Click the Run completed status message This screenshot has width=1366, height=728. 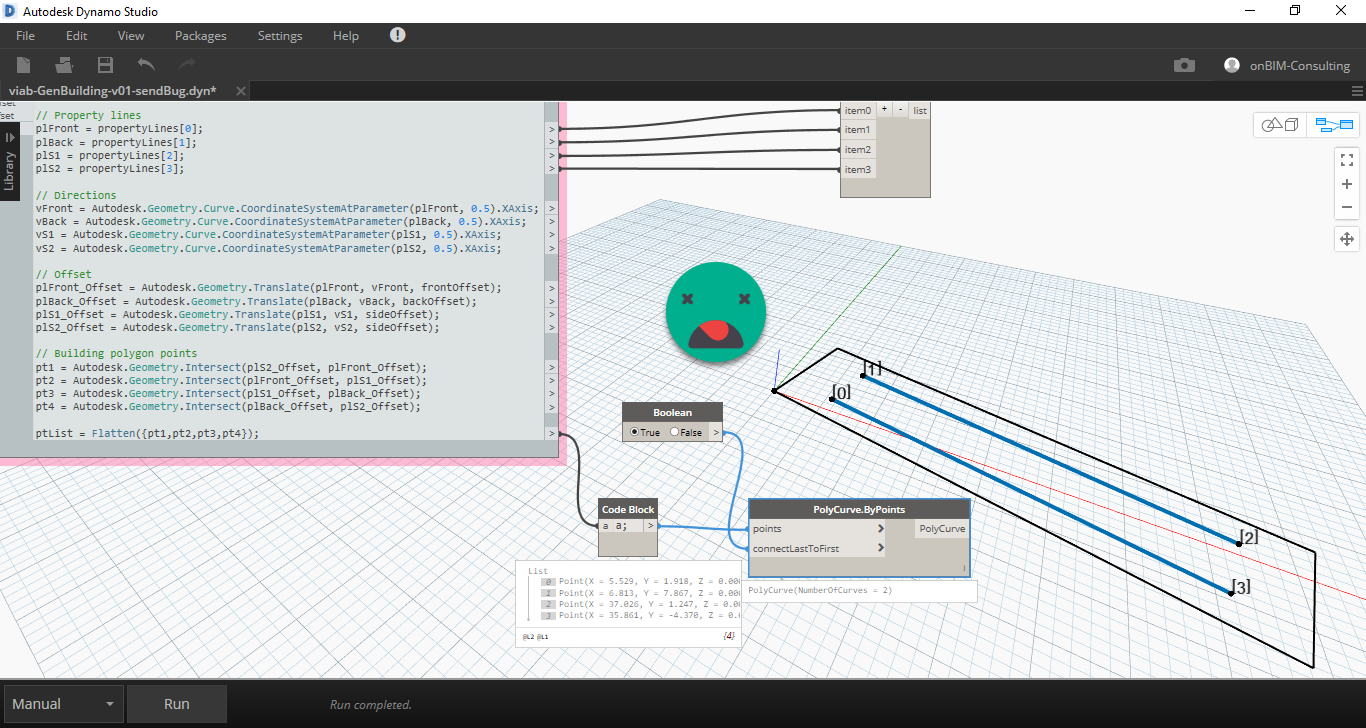370,705
